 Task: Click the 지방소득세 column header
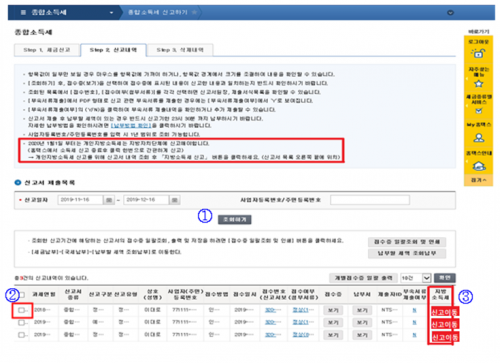pos(440,295)
